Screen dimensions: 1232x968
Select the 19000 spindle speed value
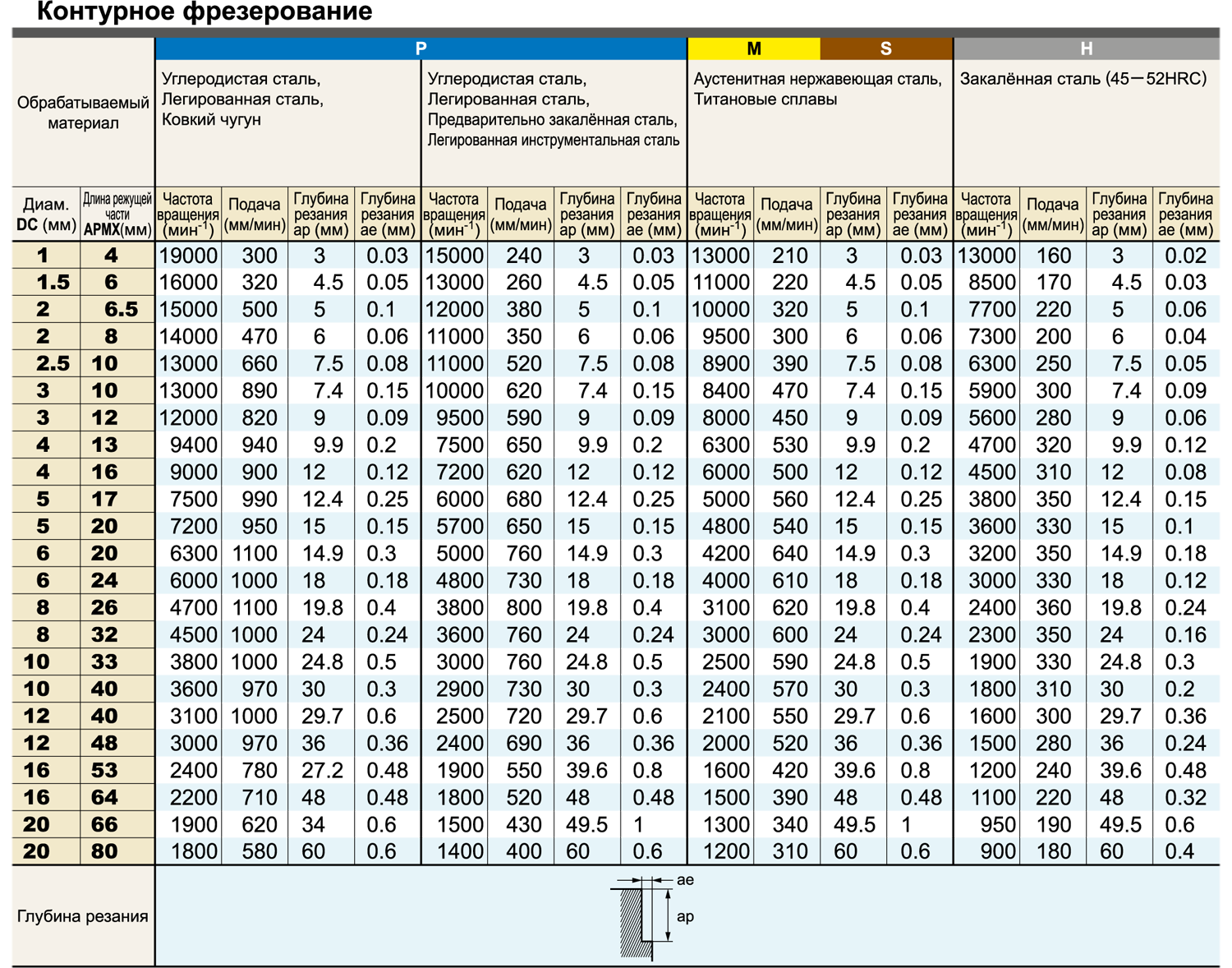point(188,256)
